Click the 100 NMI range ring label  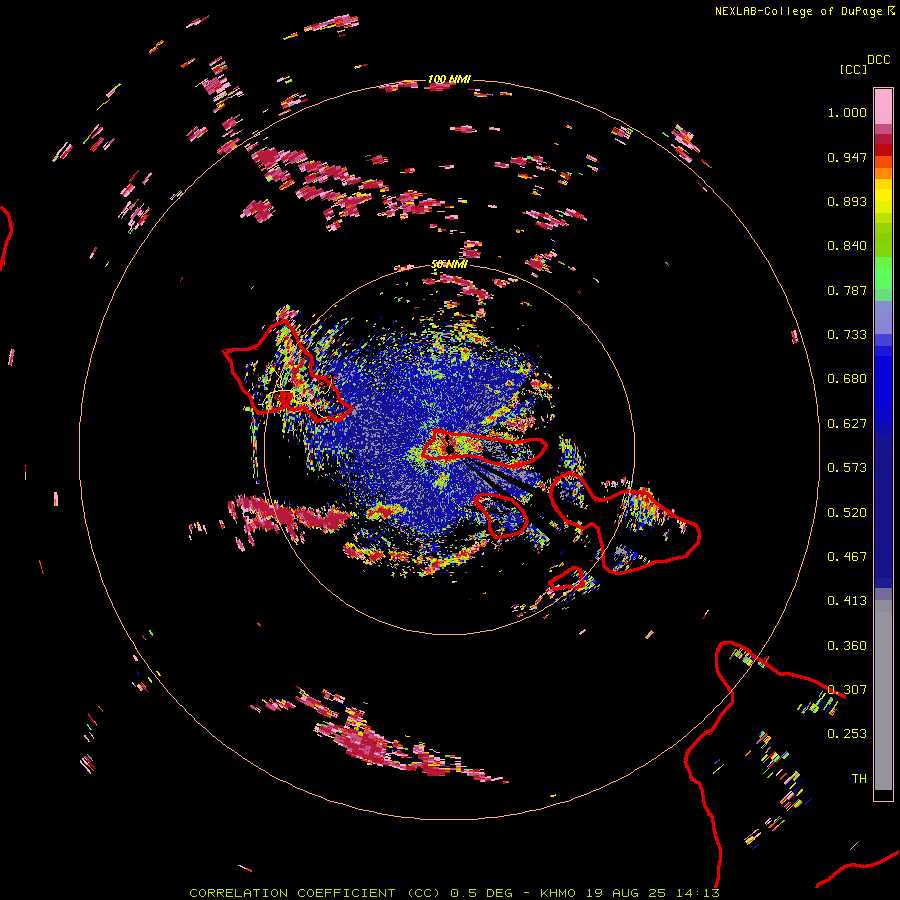coord(449,79)
